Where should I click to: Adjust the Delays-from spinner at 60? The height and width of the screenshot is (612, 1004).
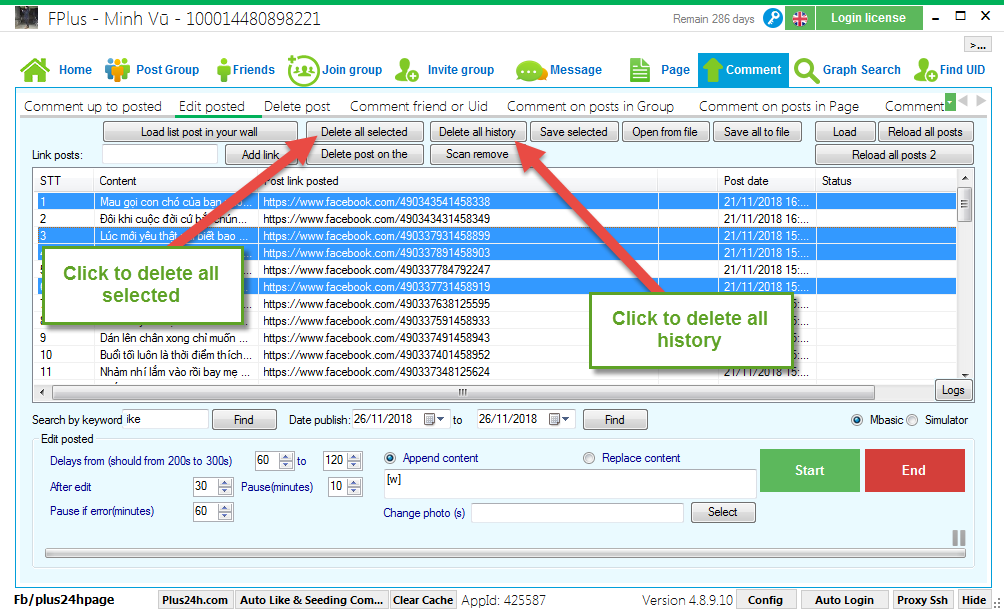click(x=286, y=460)
